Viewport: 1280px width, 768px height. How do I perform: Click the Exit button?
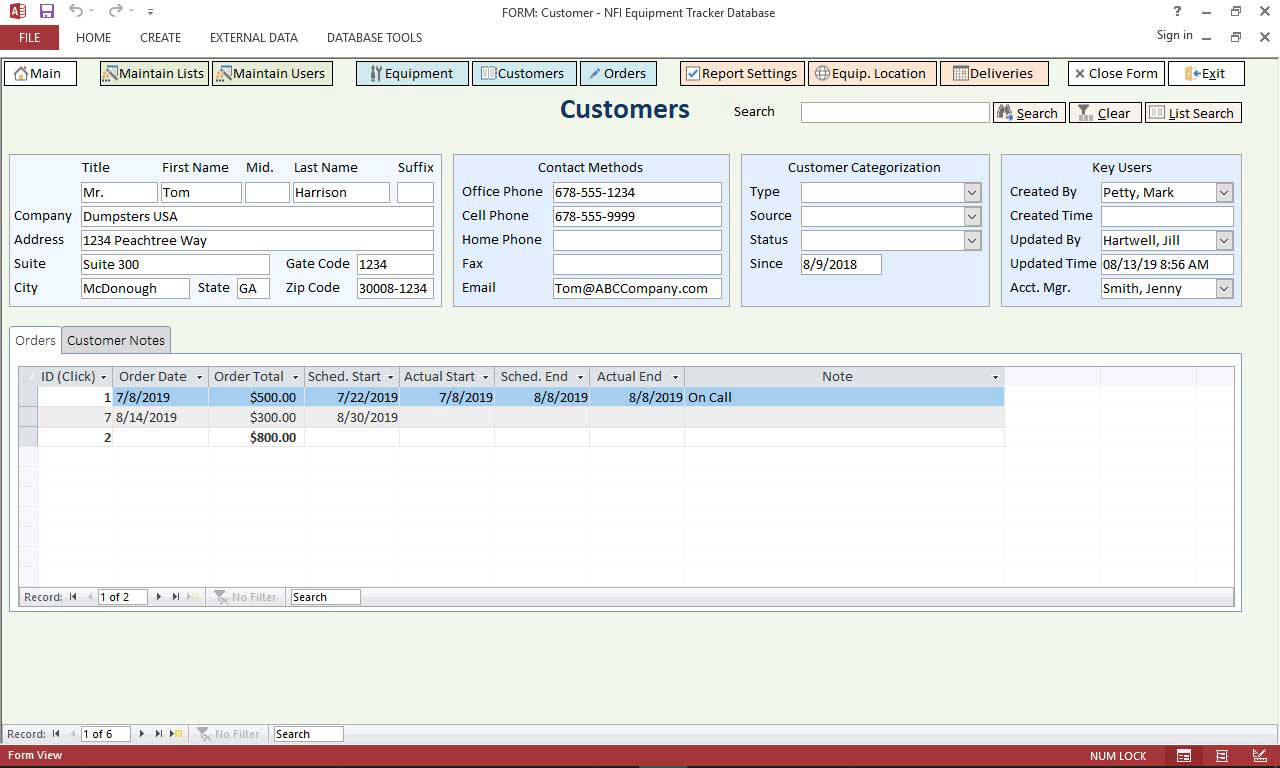pyautogui.click(x=1206, y=74)
